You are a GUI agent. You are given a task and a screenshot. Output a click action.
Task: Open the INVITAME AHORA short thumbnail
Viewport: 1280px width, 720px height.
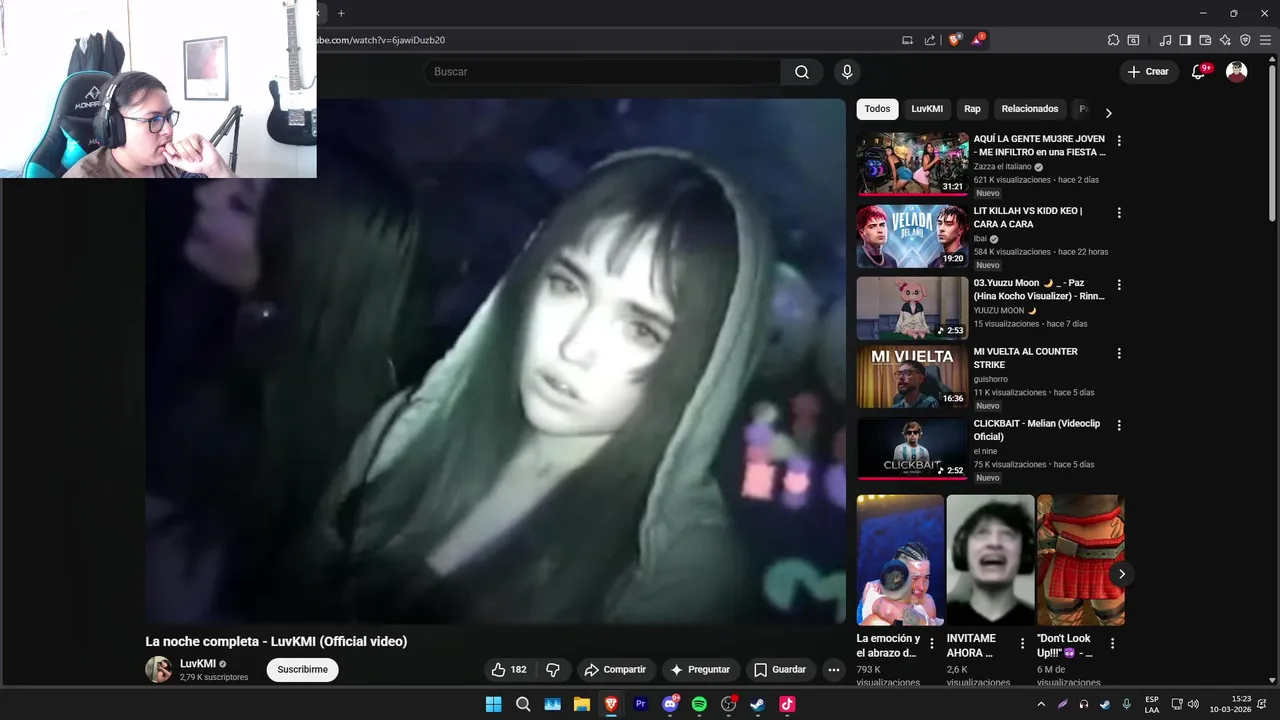(x=990, y=560)
